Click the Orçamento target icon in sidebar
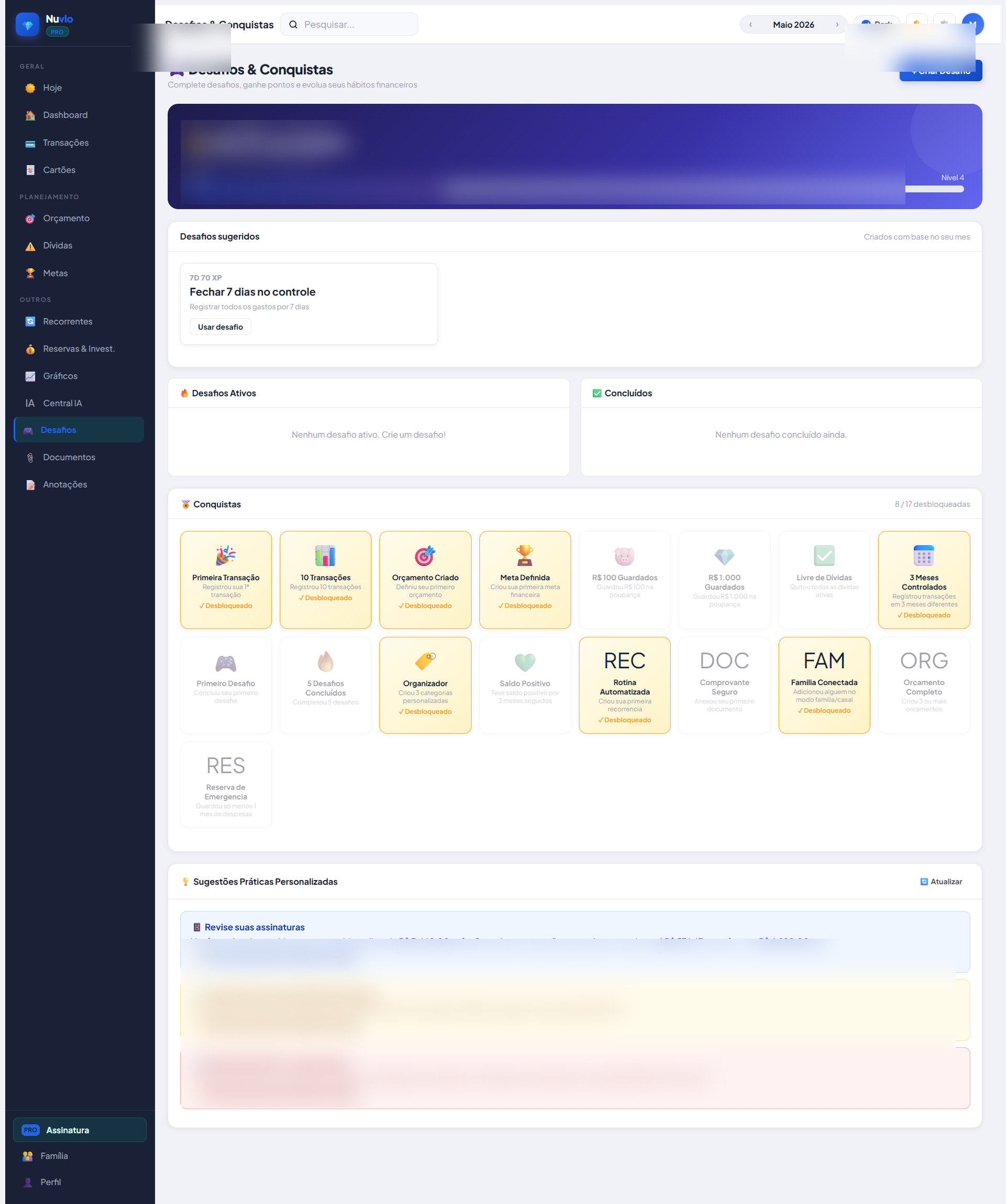 pyautogui.click(x=30, y=219)
